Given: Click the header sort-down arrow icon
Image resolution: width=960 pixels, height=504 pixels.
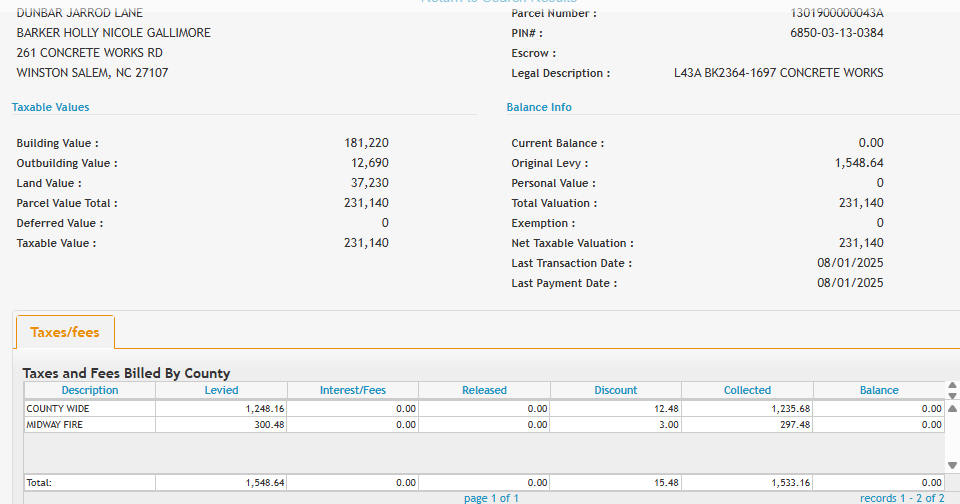Looking at the screenshot, I should click(x=952, y=395).
